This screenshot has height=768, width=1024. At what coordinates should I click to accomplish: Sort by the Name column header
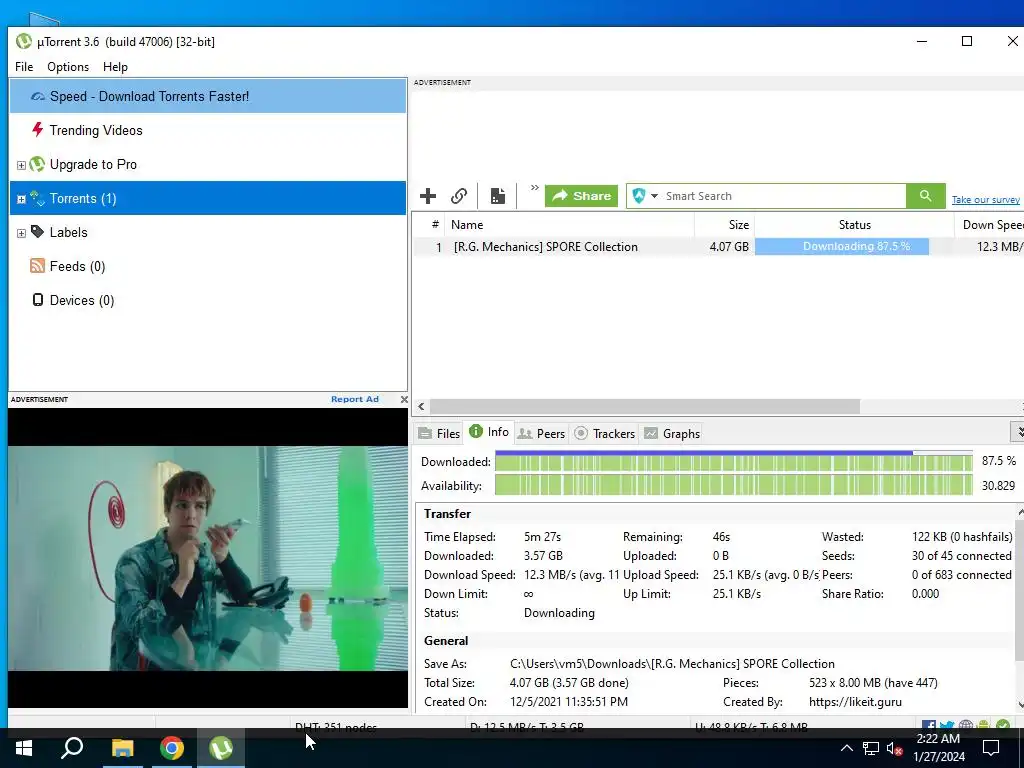(x=569, y=225)
